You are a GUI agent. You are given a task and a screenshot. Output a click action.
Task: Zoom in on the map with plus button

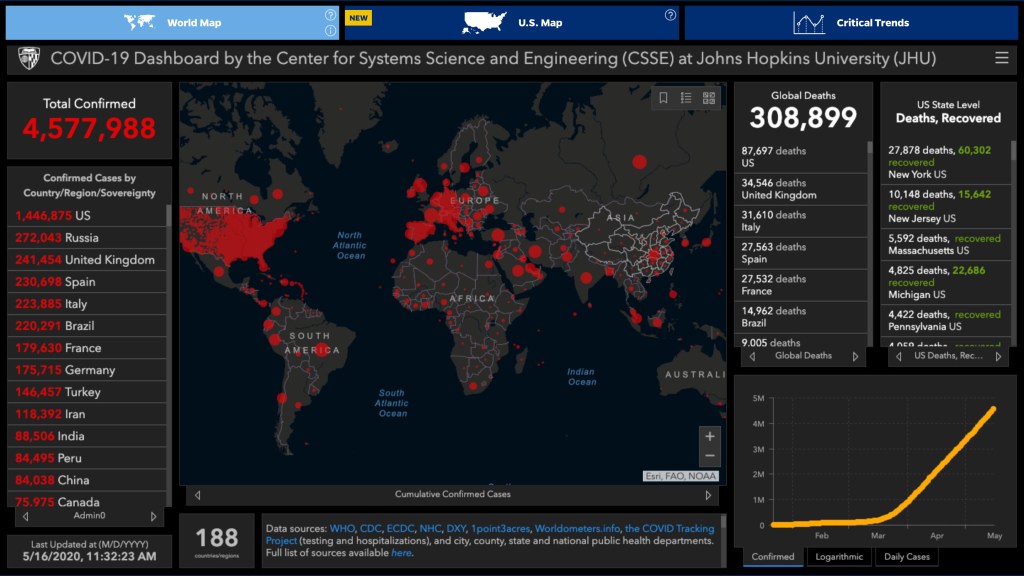pos(709,437)
